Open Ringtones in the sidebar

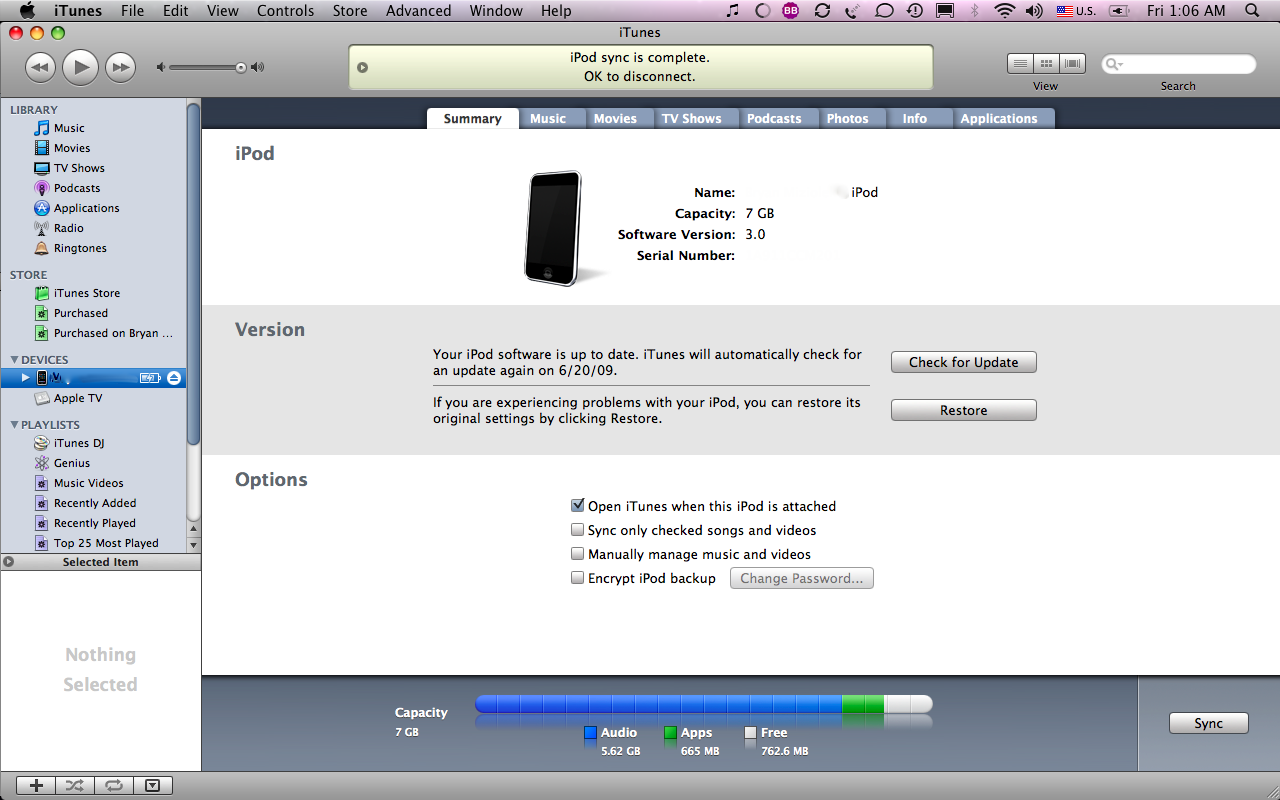[80, 248]
